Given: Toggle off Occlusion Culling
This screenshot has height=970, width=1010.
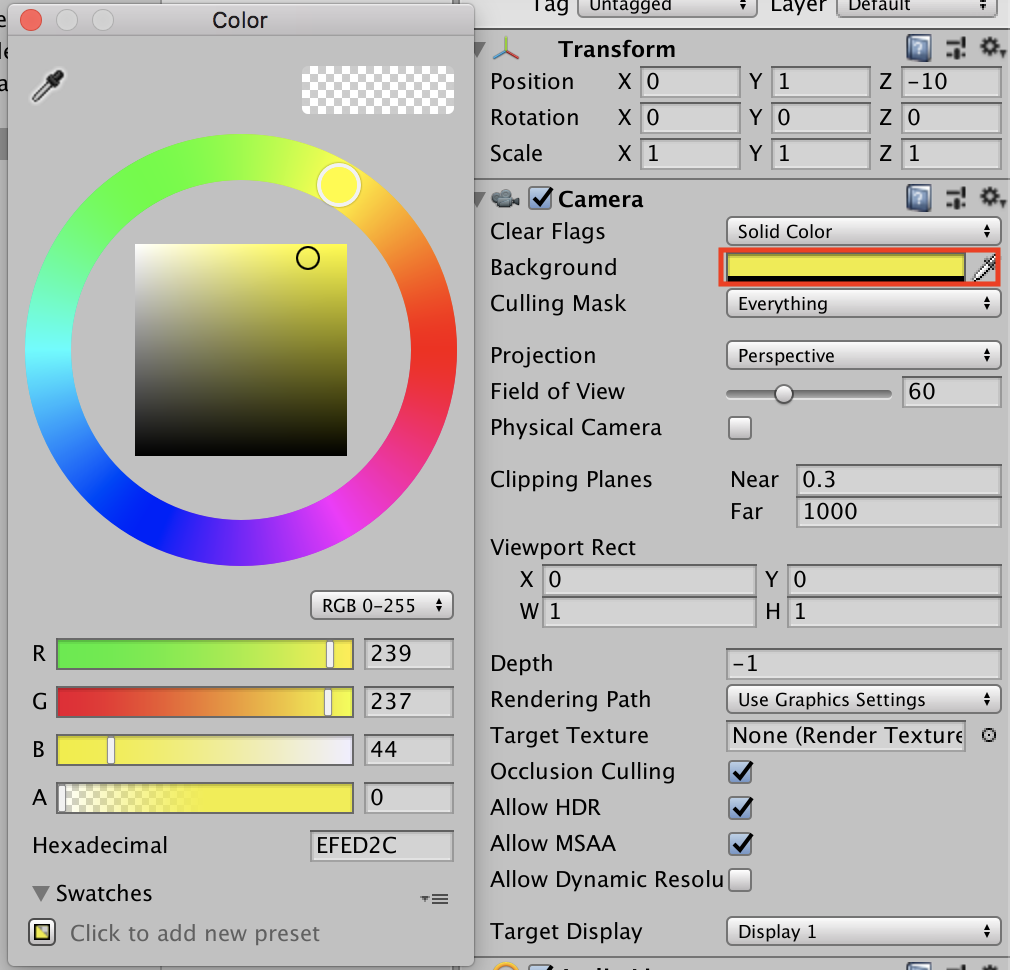Looking at the screenshot, I should click(740, 772).
